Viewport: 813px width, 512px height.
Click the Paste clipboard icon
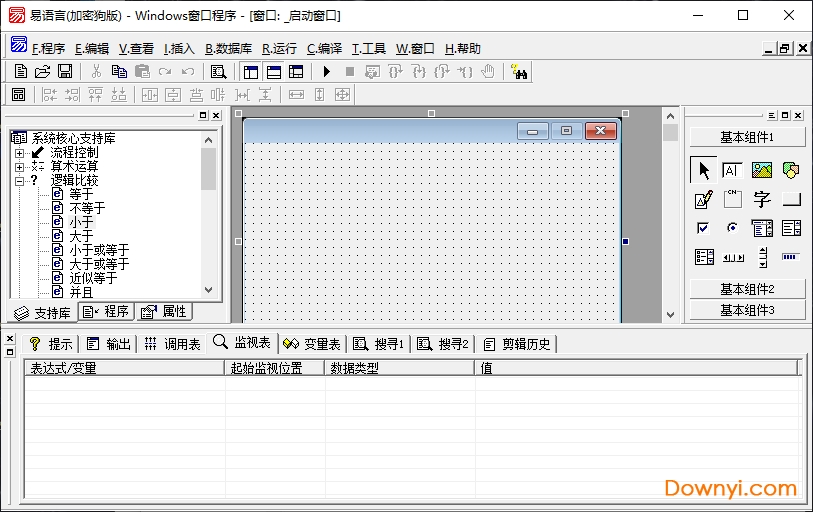pos(142,72)
